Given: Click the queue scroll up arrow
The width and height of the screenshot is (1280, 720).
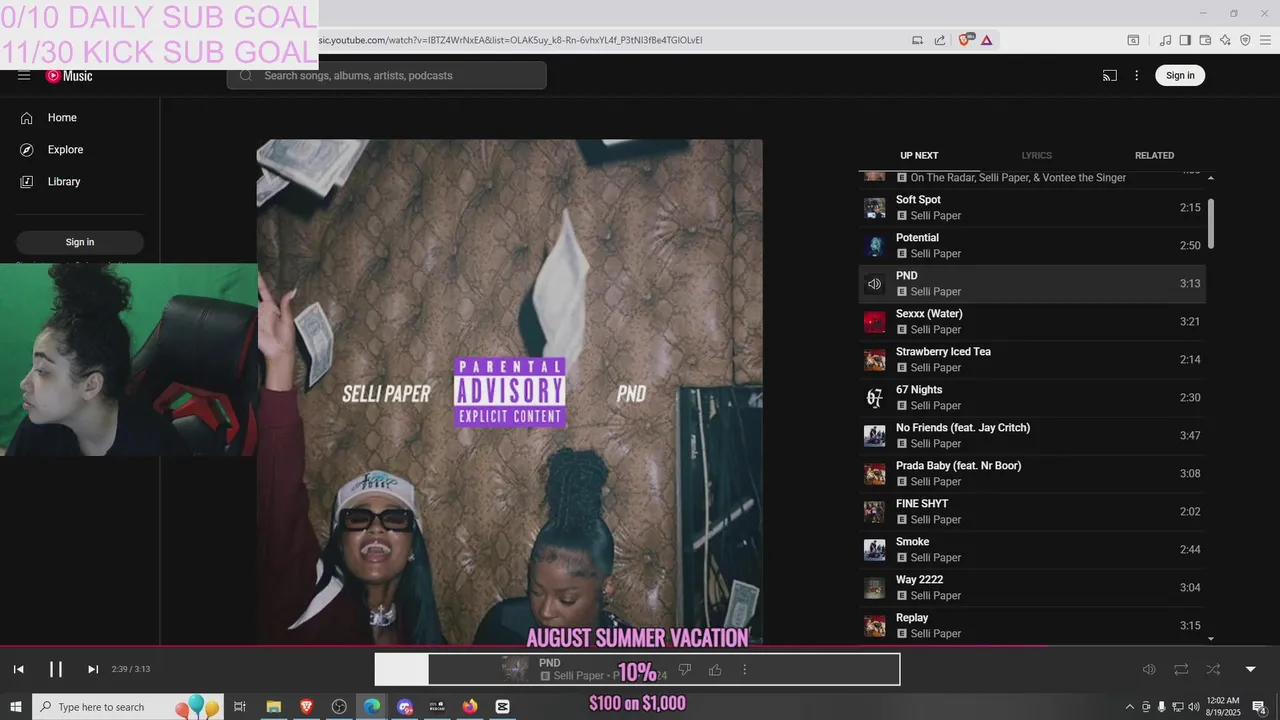Looking at the screenshot, I should pos(1211,178).
